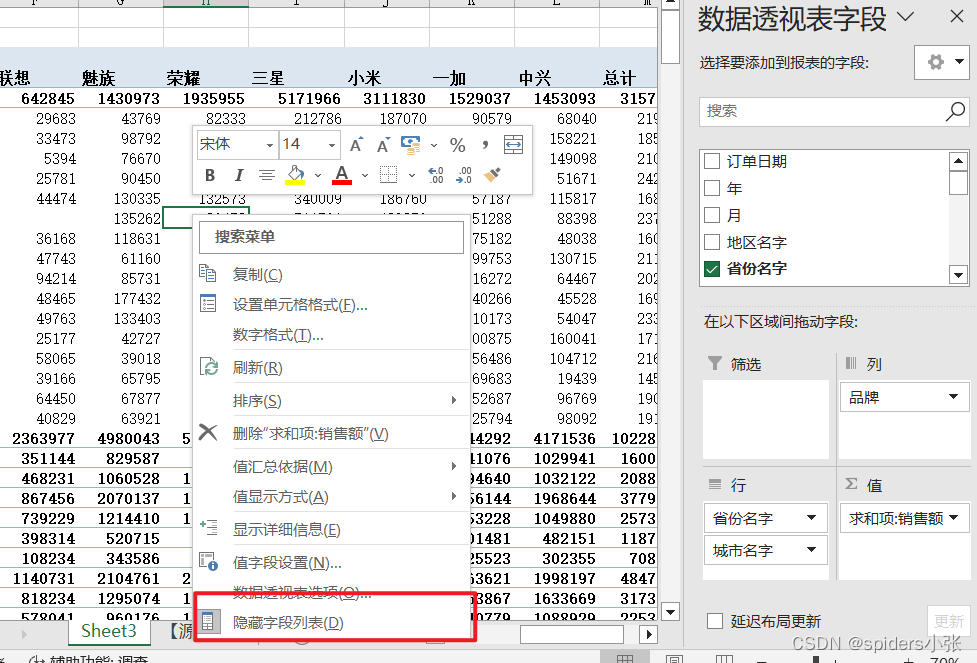Apply comma style format
Viewport: 977px width, 663px height.
[x=485, y=145]
